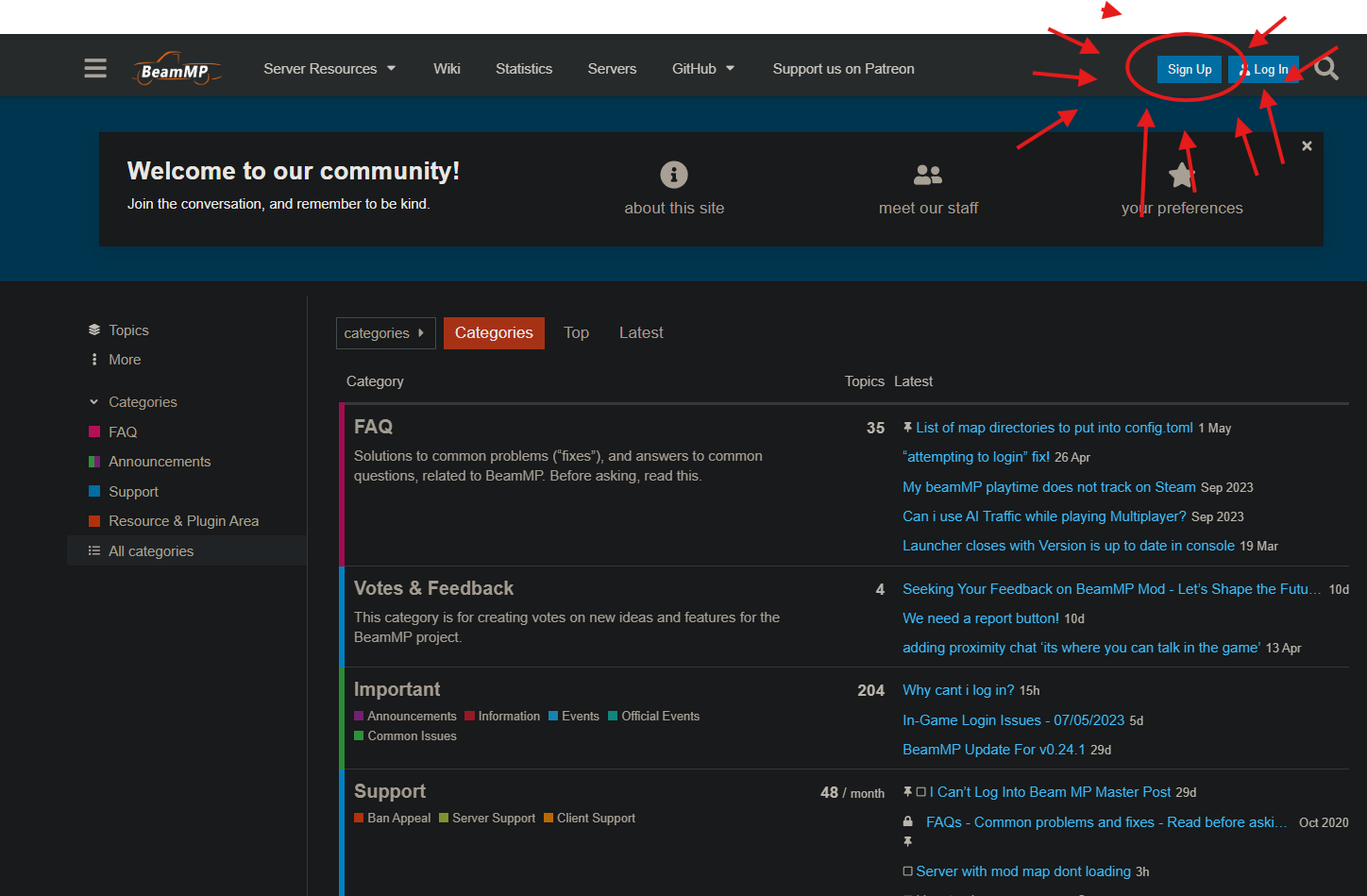Open topic We need a report button!

(x=981, y=618)
